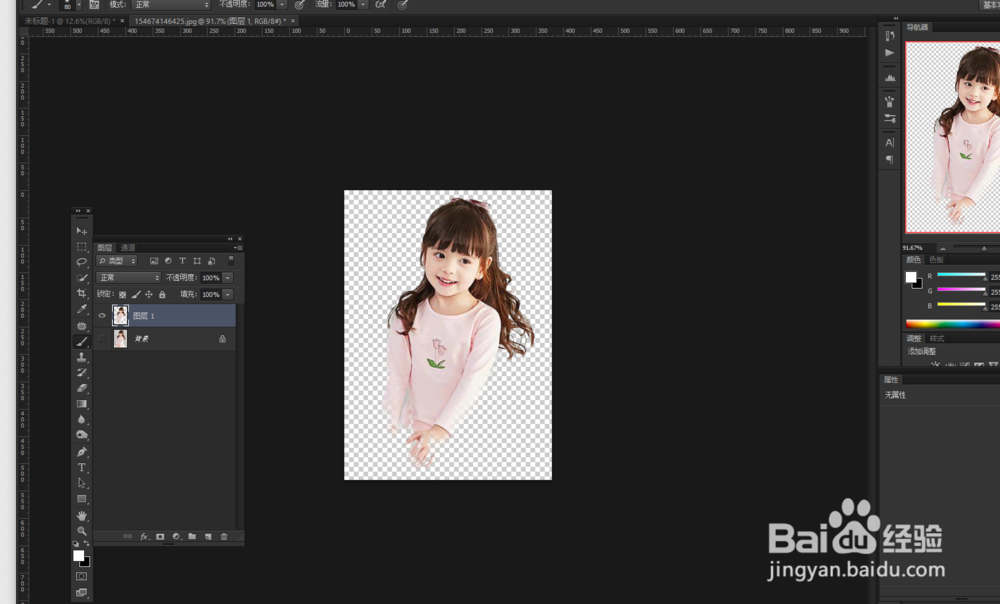
Task: Select the Zoom tool
Action: pyautogui.click(x=82, y=531)
